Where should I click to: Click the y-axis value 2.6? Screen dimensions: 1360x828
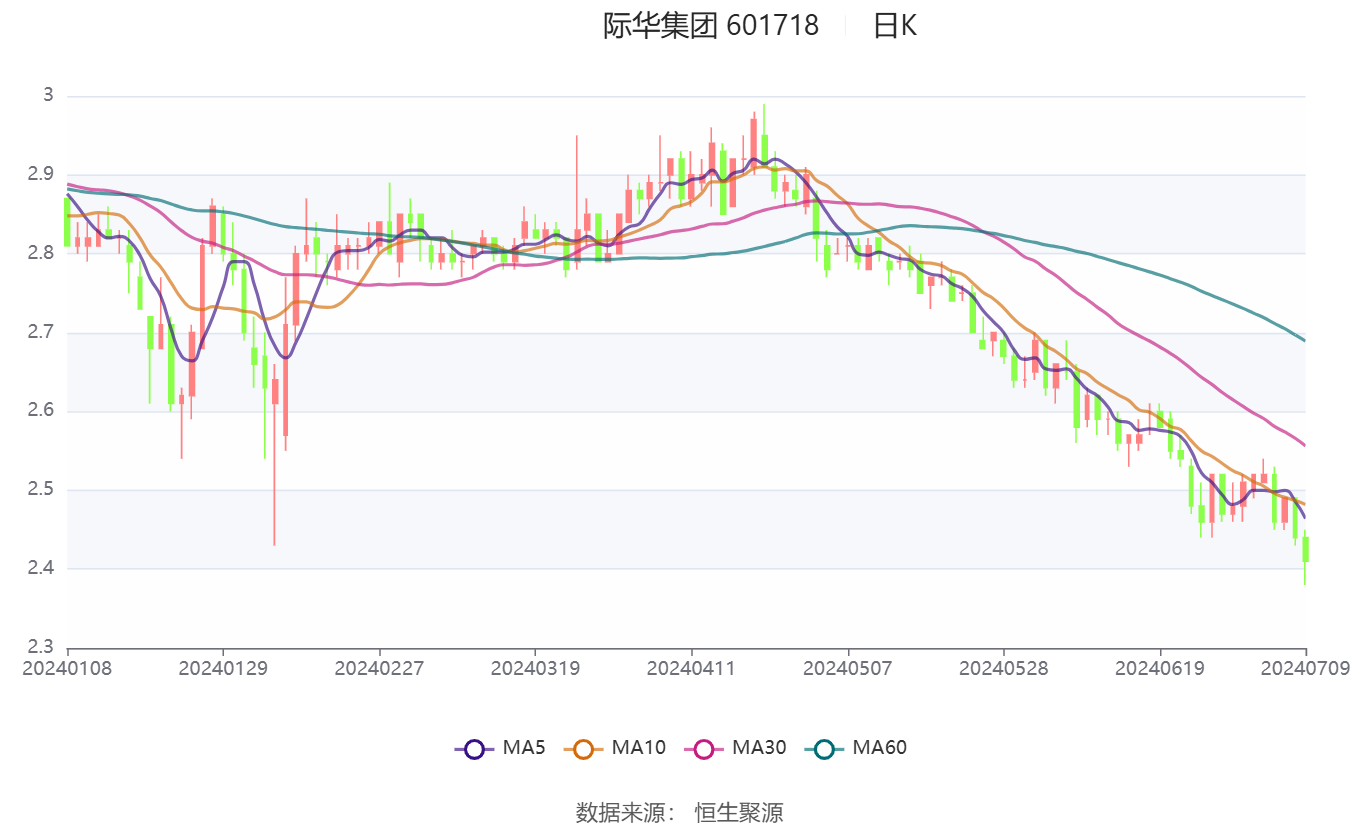40,411
